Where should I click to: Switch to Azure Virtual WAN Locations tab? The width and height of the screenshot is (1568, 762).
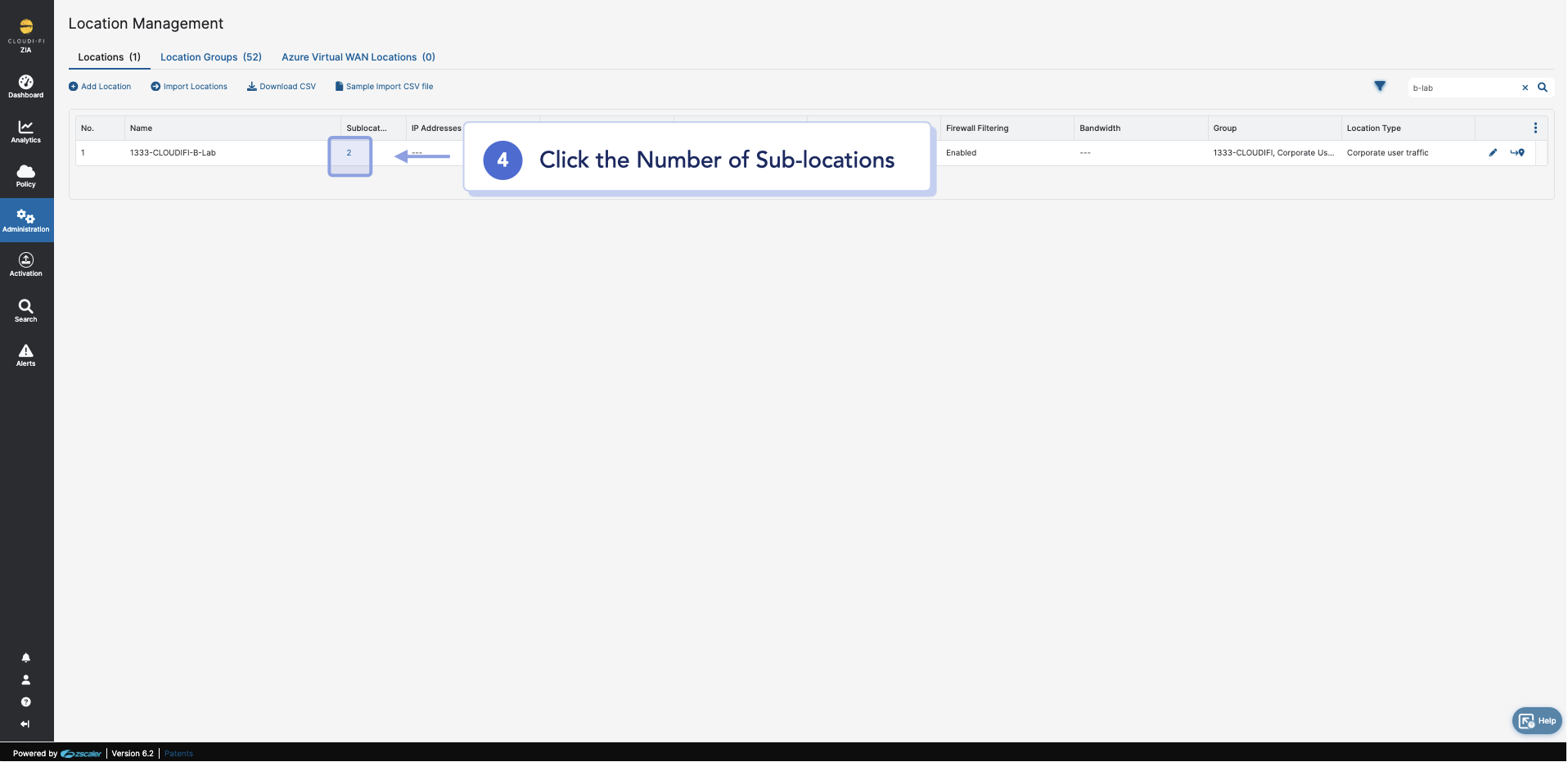coord(358,57)
